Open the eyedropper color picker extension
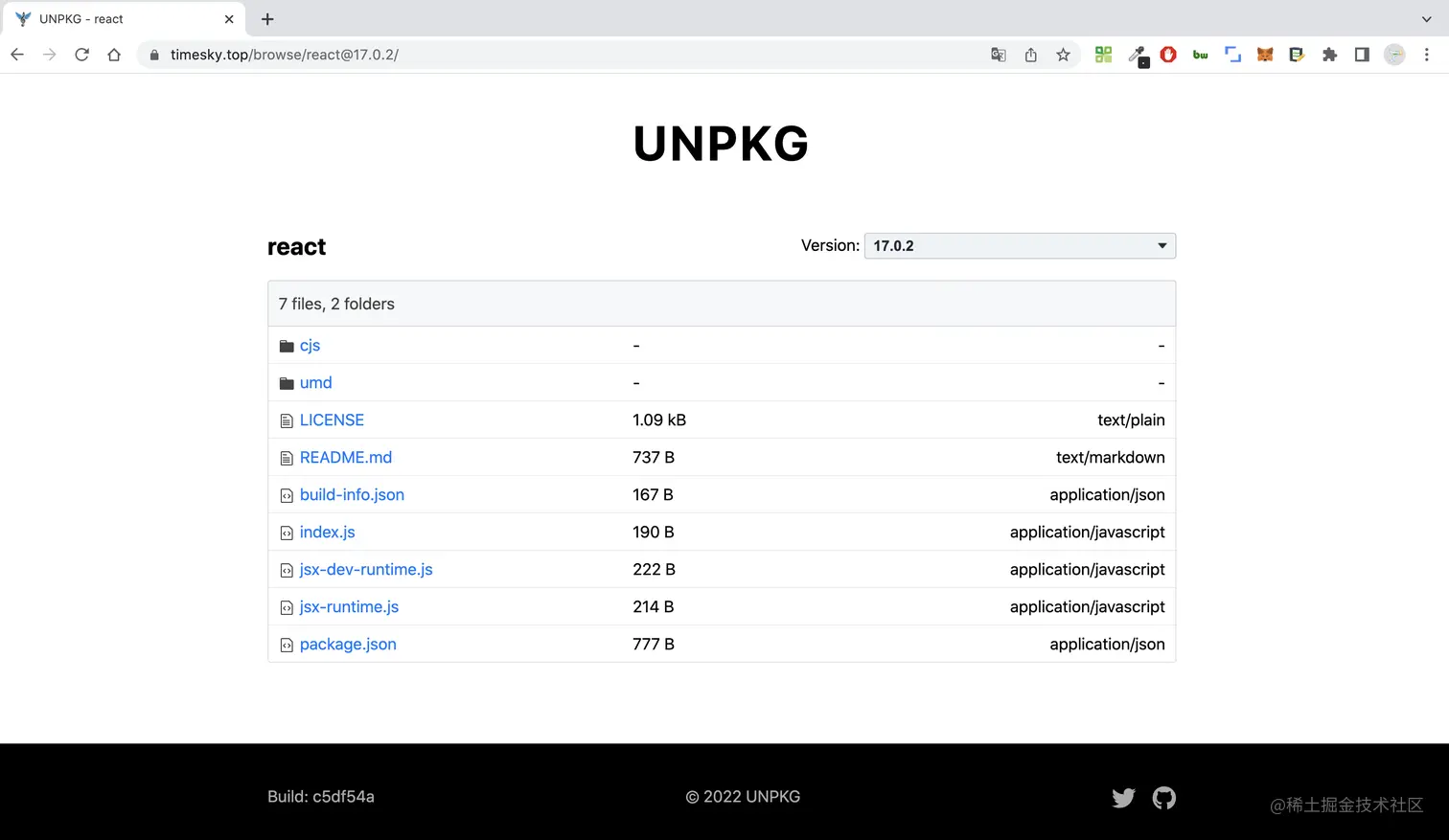Viewport: 1449px width, 840px height. click(x=1138, y=56)
